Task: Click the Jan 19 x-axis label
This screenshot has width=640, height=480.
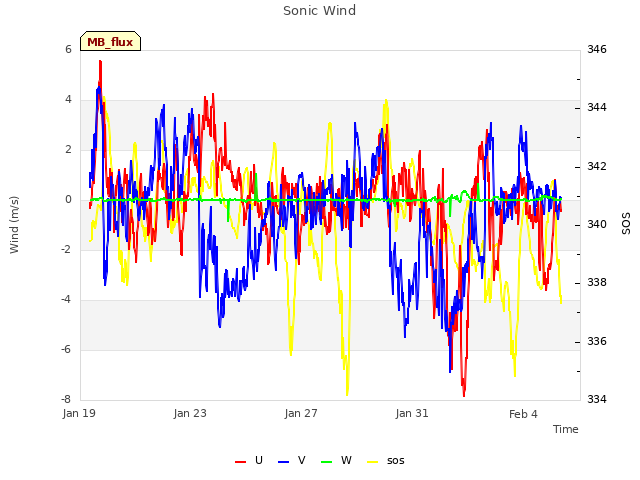Action: [x=79, y=413]
